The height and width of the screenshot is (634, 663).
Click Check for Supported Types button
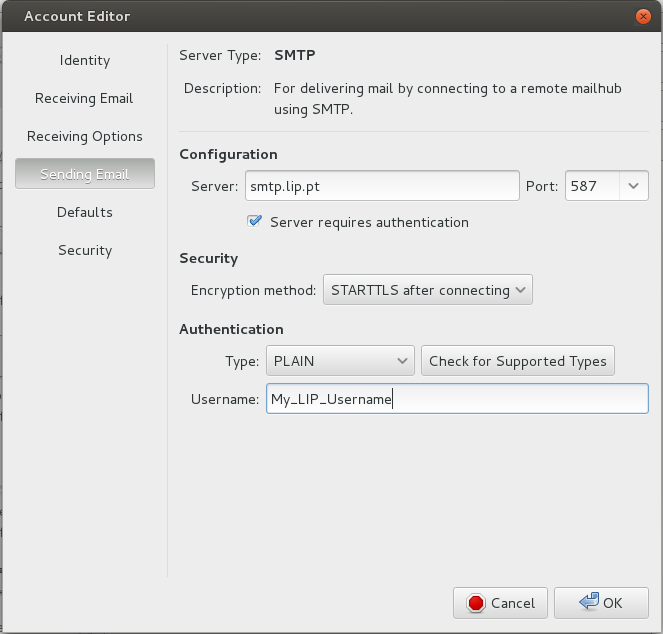pyautogui.click(x=518, y=361)
